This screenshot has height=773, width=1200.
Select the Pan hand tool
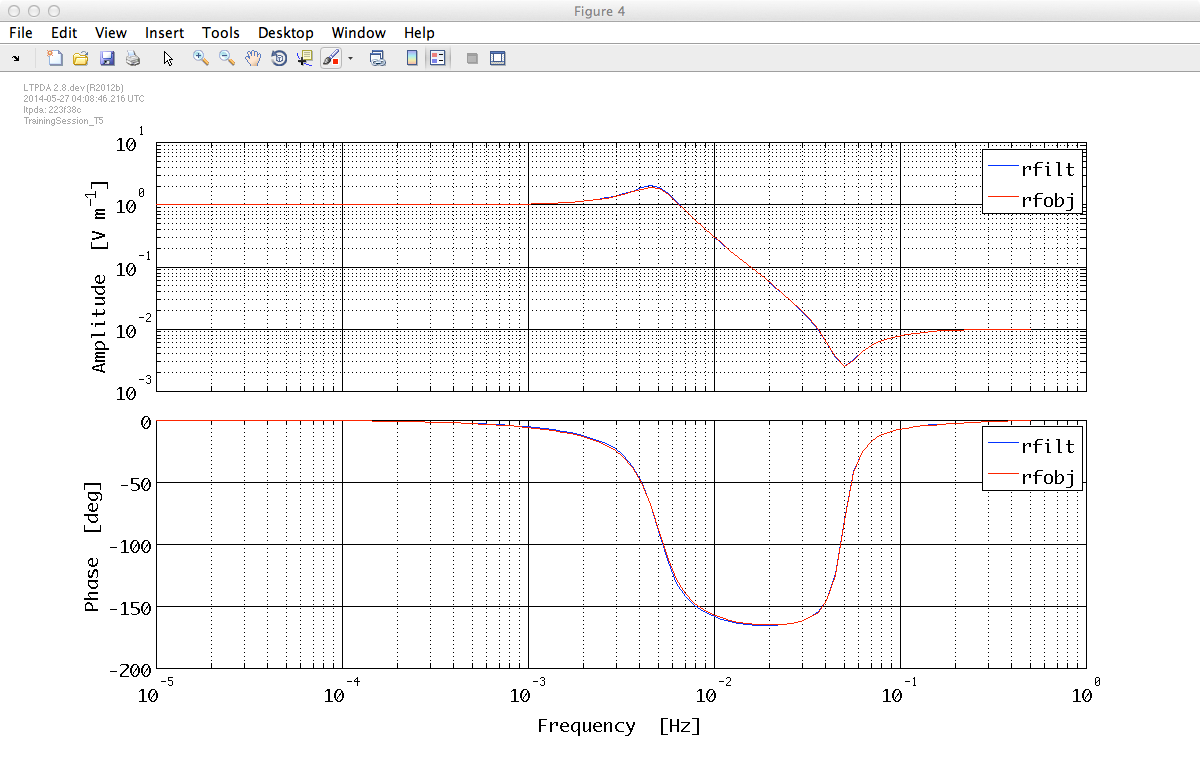click(x=253, y=58)
